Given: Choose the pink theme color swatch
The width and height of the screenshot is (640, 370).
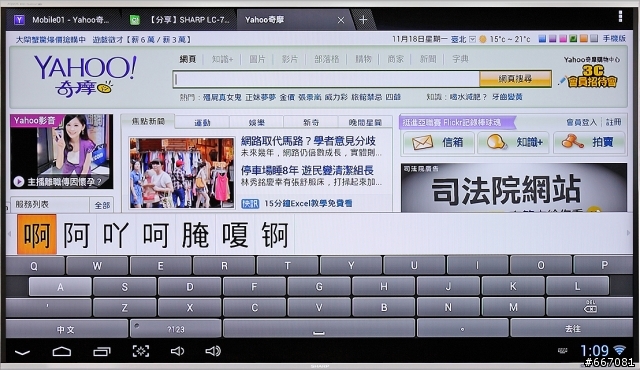Looking at the screenshot, I should [563, 39].
